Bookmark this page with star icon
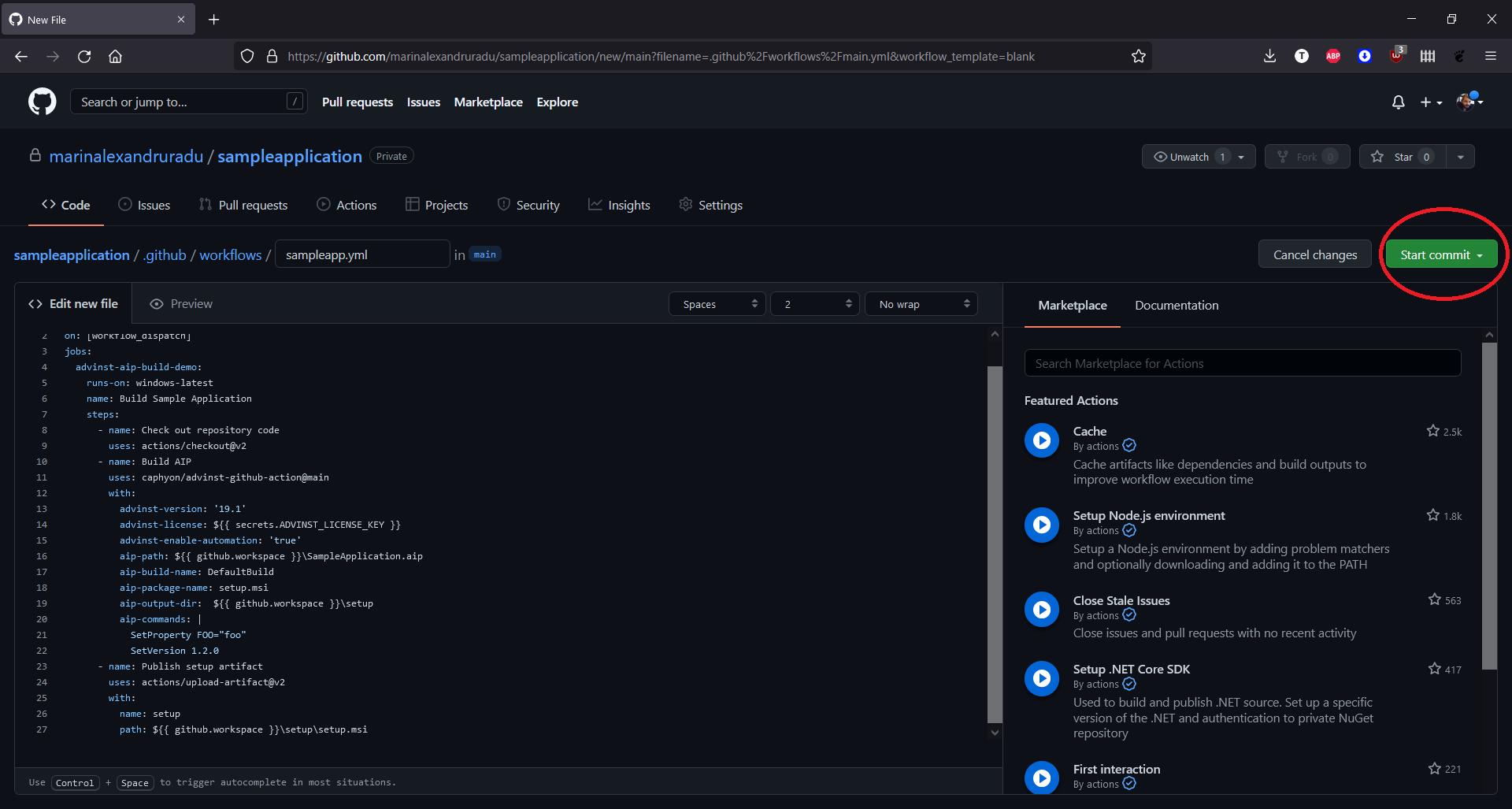 [1138, 57]
